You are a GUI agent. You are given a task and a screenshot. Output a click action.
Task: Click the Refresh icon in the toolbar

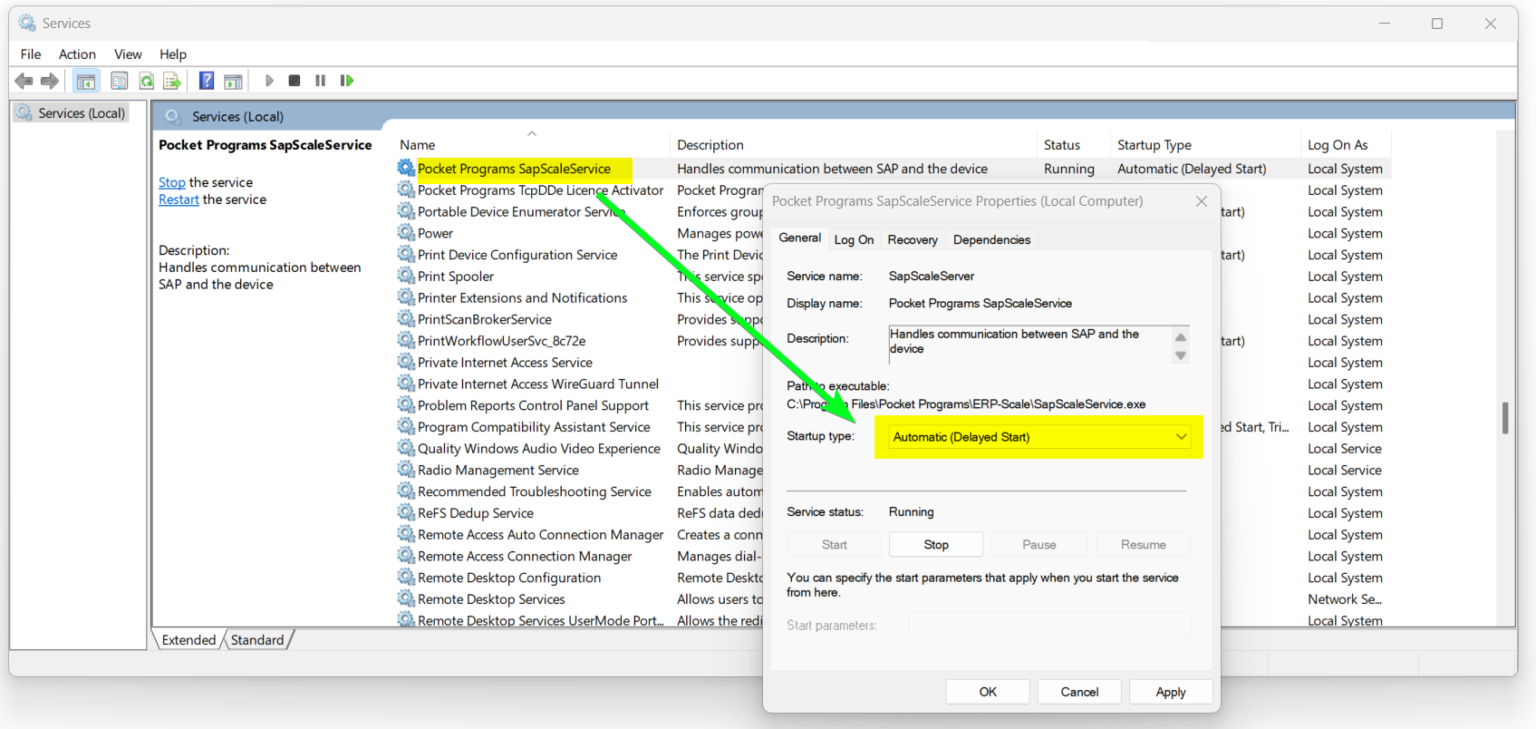(x=144, y=80)
